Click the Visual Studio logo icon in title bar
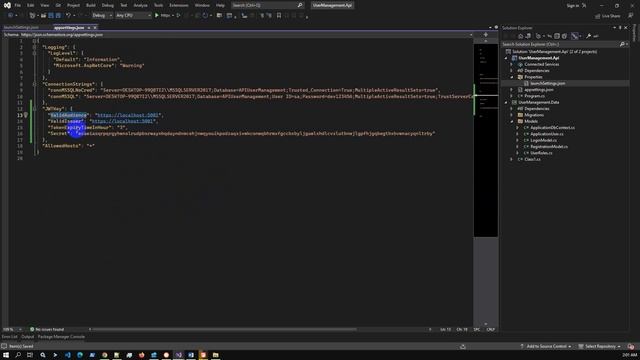Screen dimensions: 640x360 7,5
